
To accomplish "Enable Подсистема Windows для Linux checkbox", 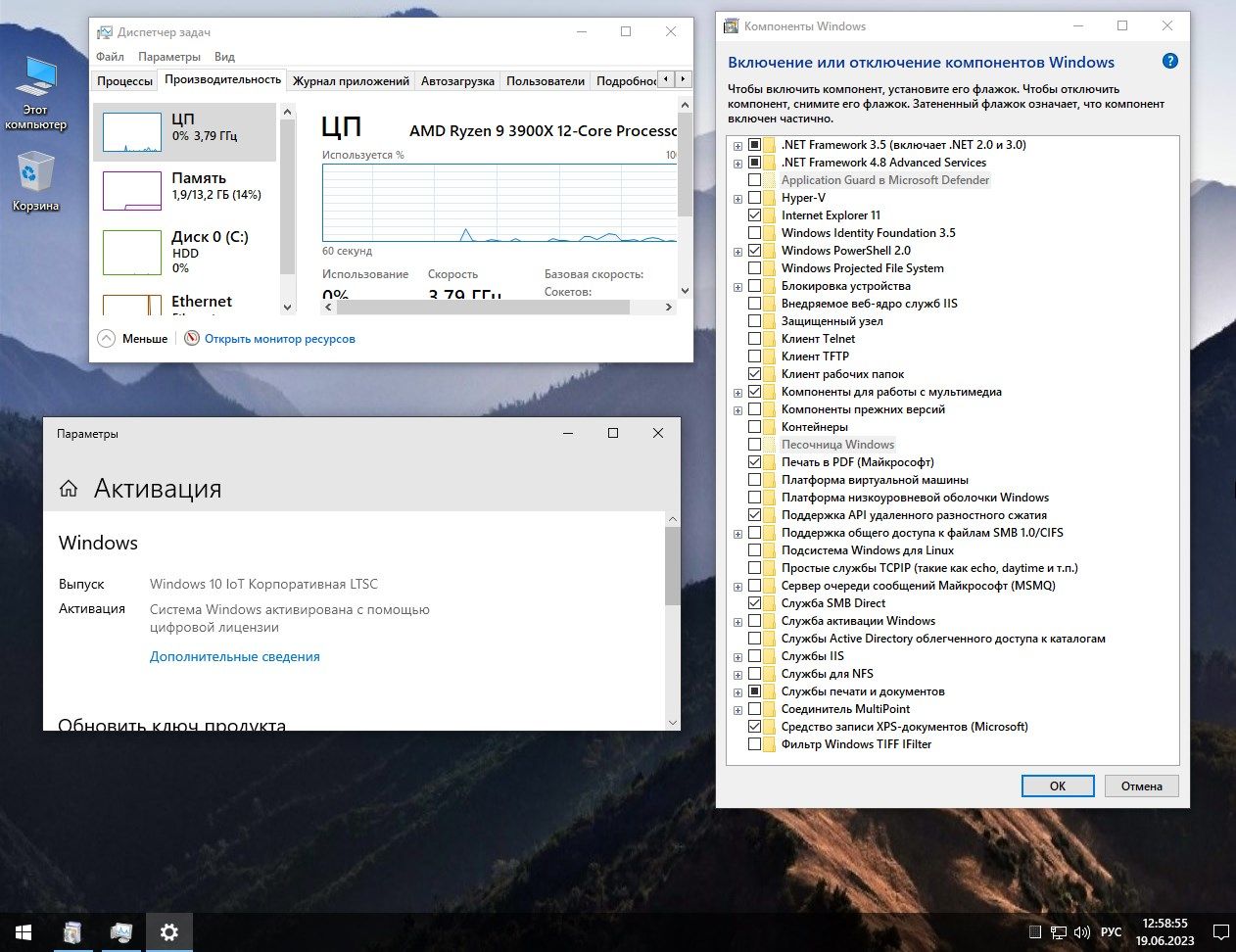I will tap(754, 550).
